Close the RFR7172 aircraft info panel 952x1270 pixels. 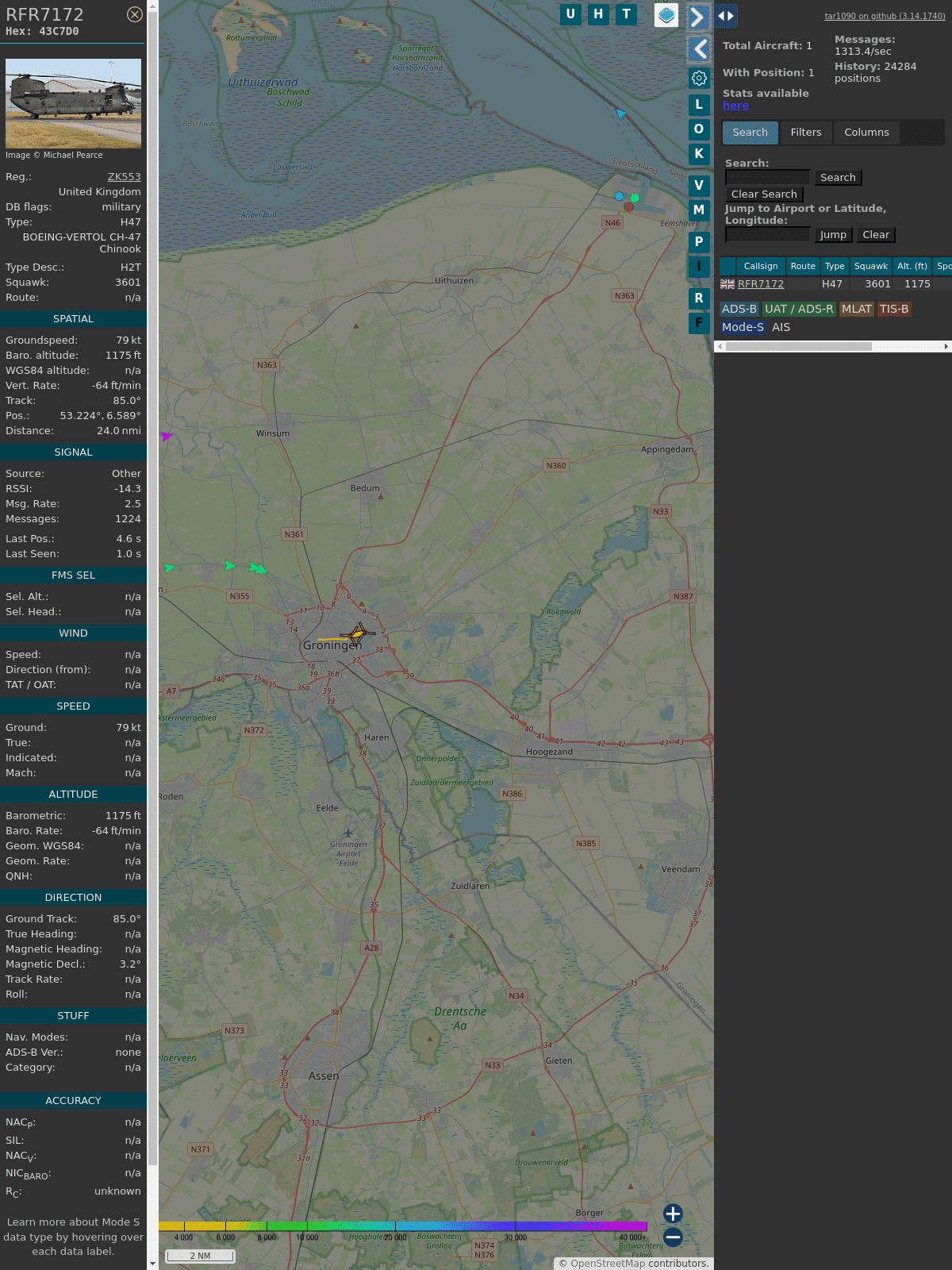(x=135, y=14)
